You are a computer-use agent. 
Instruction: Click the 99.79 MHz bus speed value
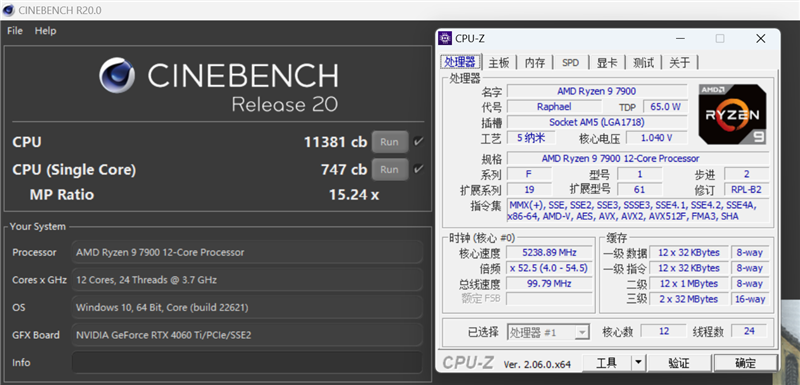click(x=549, y=284)
